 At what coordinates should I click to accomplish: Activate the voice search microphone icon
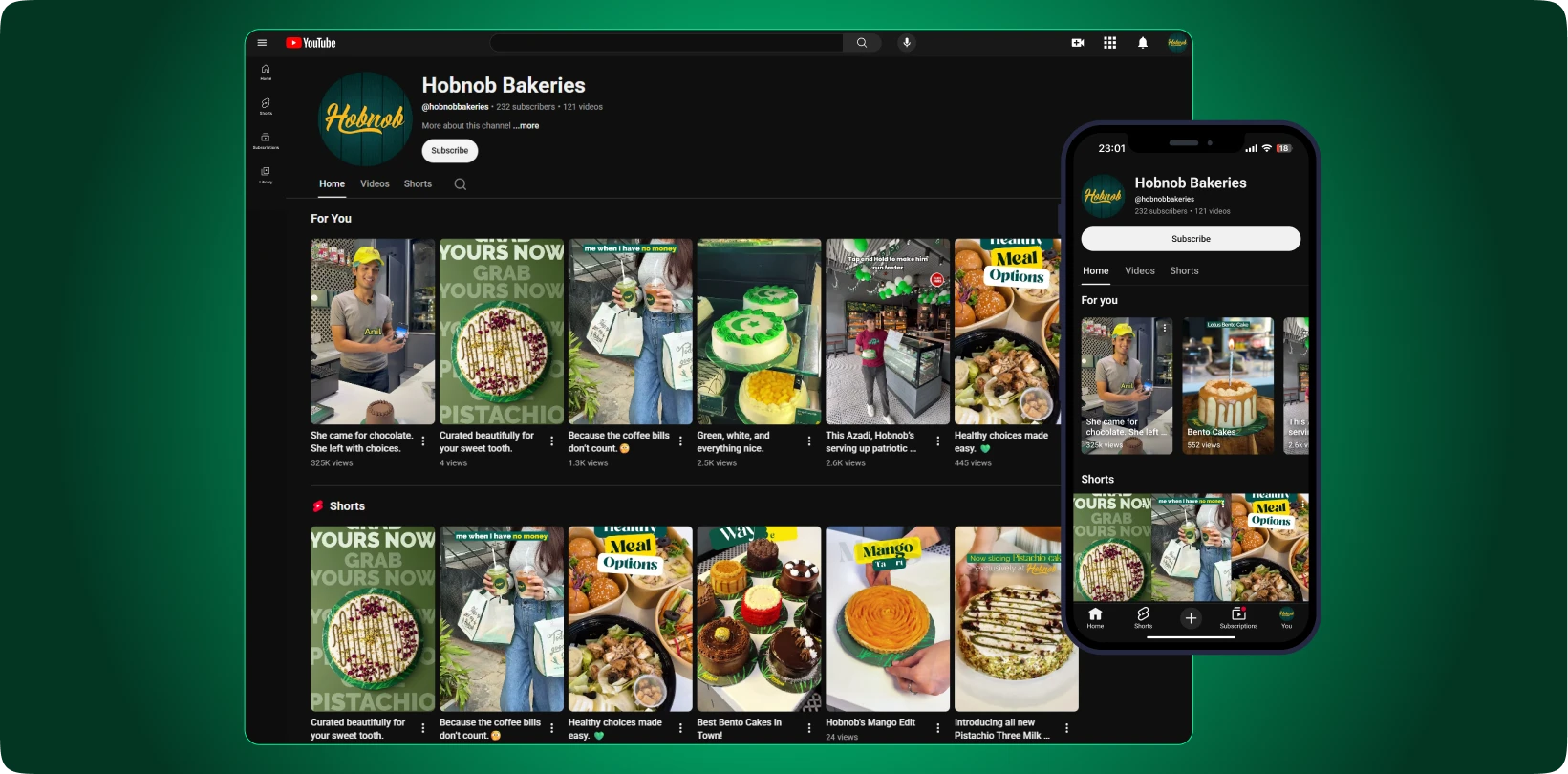pyautogui.click(x=907, y=43)
